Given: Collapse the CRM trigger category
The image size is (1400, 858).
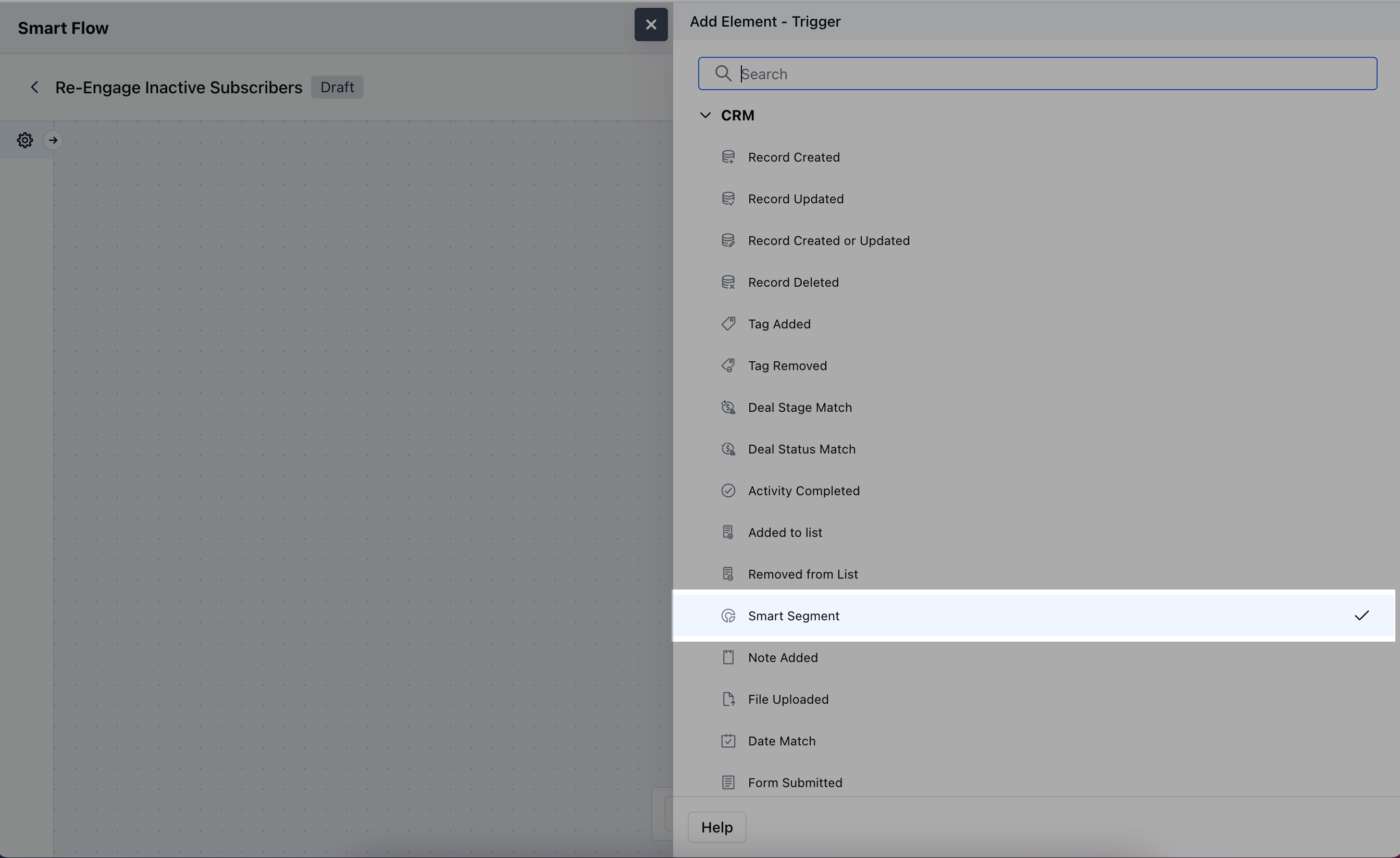Looking at the screenshot, I should pos(705,115).
